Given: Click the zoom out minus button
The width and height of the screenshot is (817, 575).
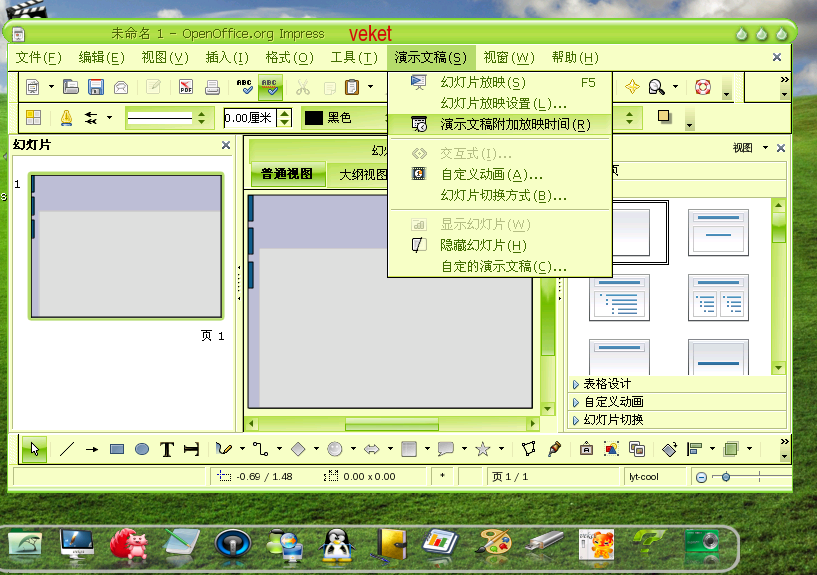Looking at the screenshot, I should coord(701,477).
